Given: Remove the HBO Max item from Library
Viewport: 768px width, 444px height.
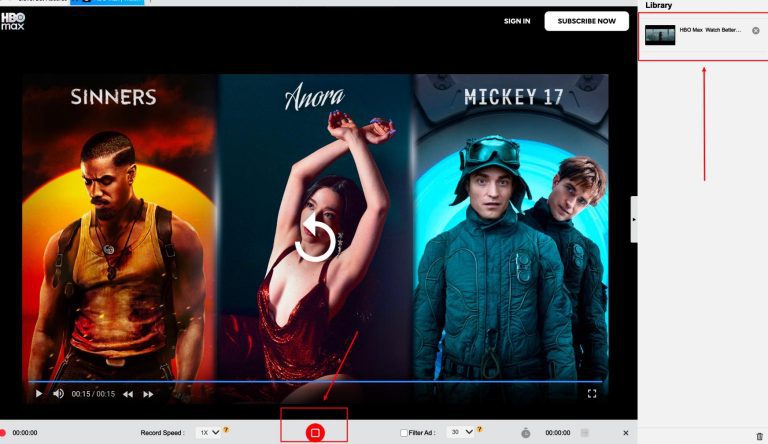Looking at the screenshot, I should (x=755, y=31).
